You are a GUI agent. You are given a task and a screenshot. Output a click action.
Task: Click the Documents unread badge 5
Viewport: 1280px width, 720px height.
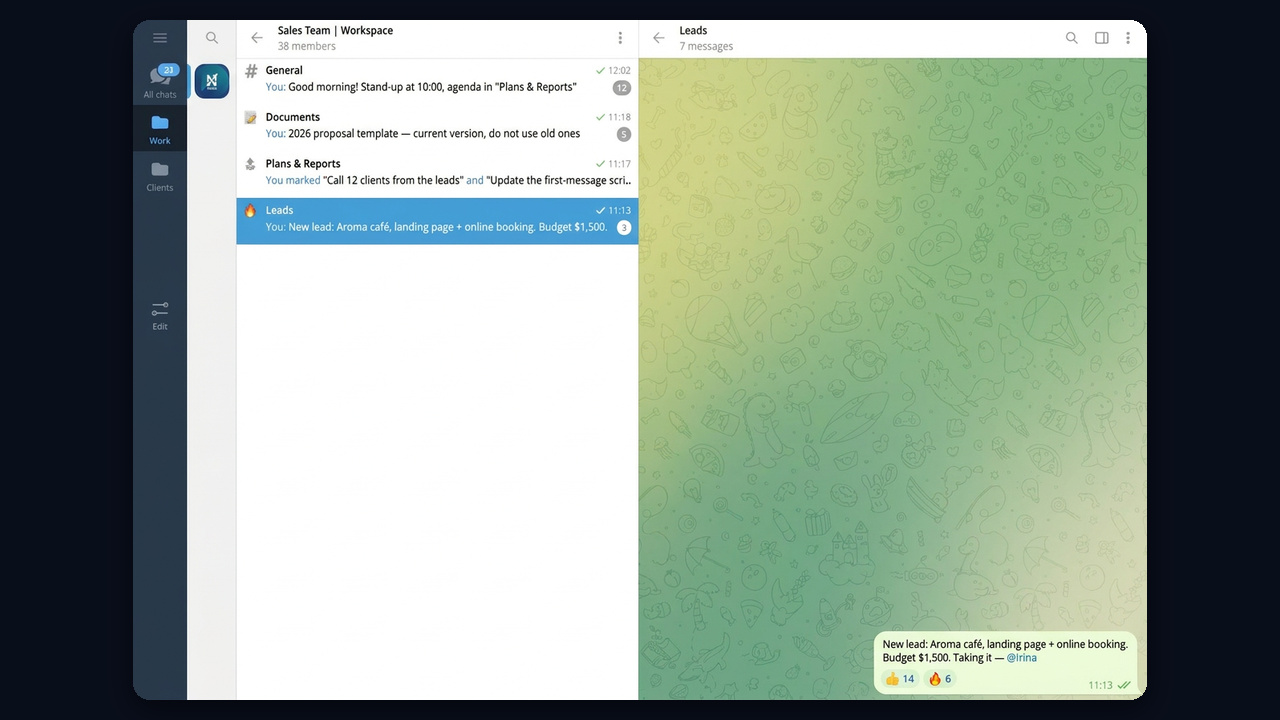[x=624, y=134]
